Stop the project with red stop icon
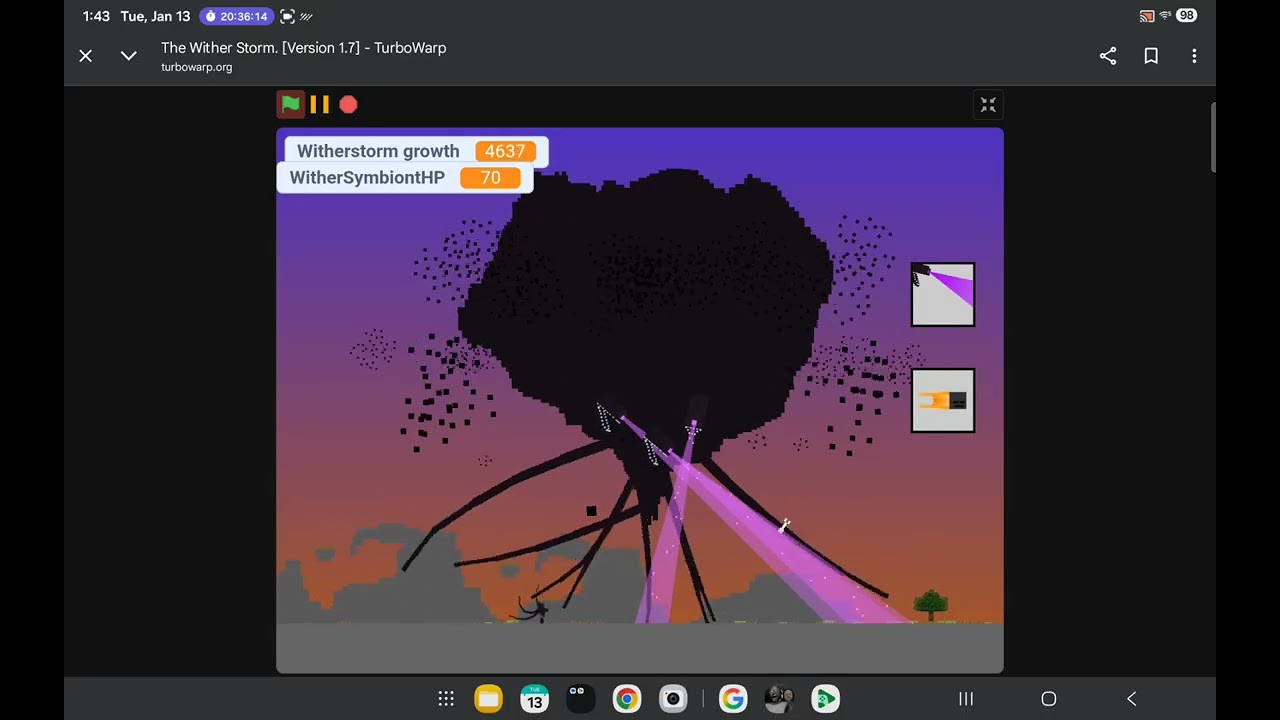Screen dimensions: 1280x720 click(x=348, y=104)
